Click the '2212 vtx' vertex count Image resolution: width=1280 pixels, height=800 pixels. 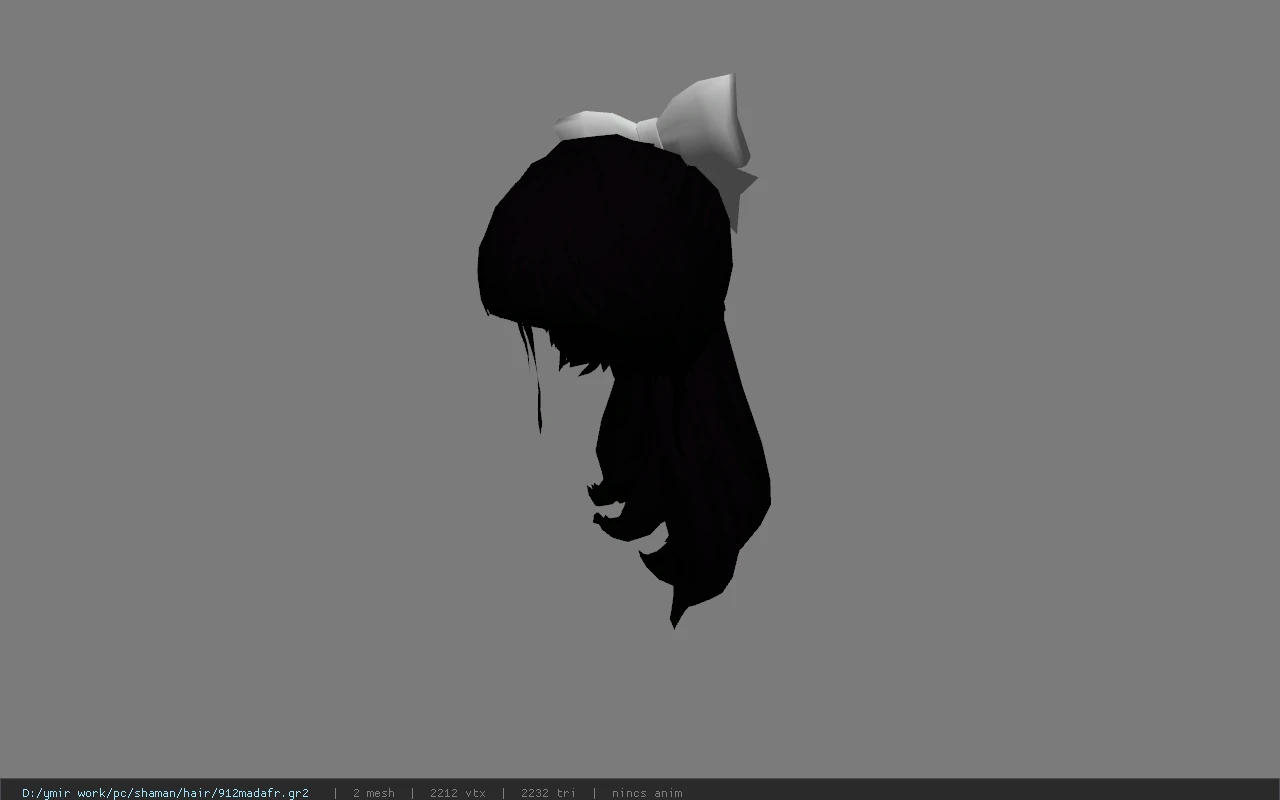[x=457, y=793]
